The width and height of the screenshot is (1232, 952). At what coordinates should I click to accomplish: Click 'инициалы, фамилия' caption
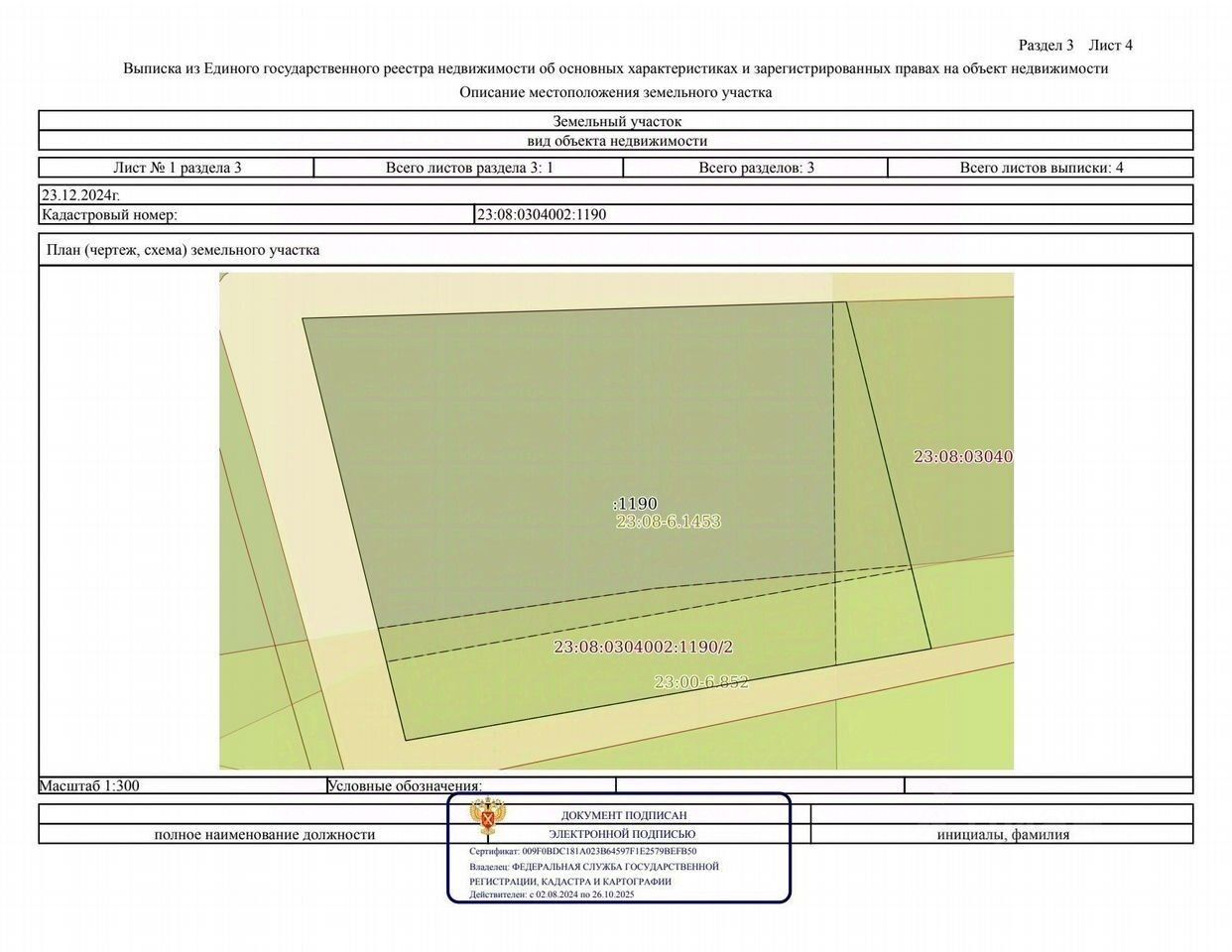(1003, 834)
